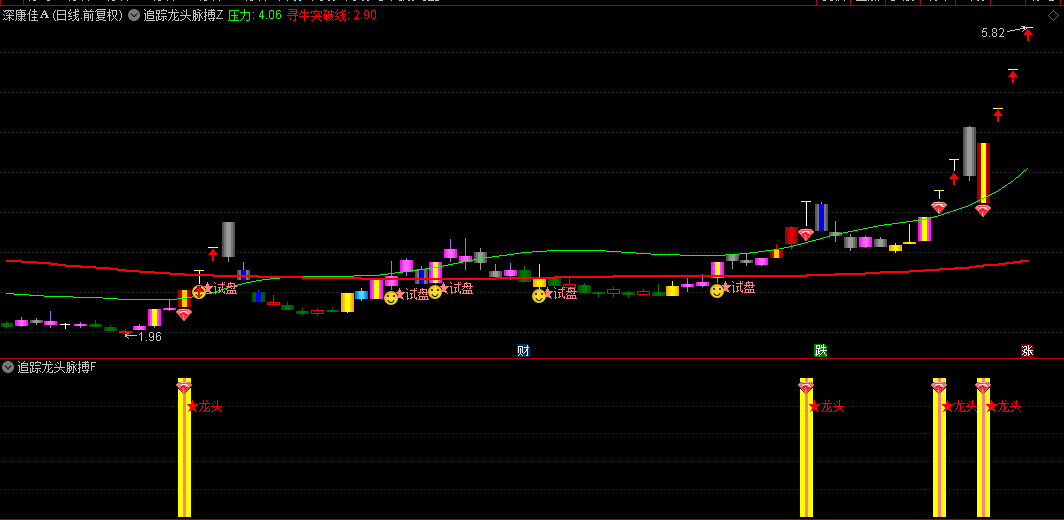Click the red arrow below the 5.82 label
Screen dimensions: 1064x520
coord(1028,35)
